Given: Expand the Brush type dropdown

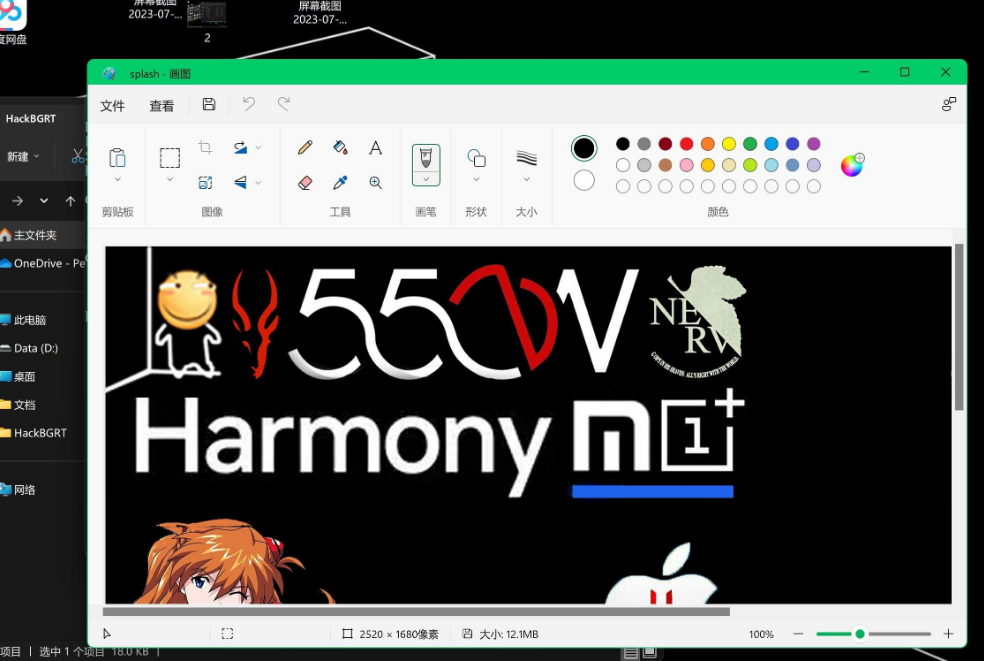Looking at the screenshot, I should (x=425, y=179).
